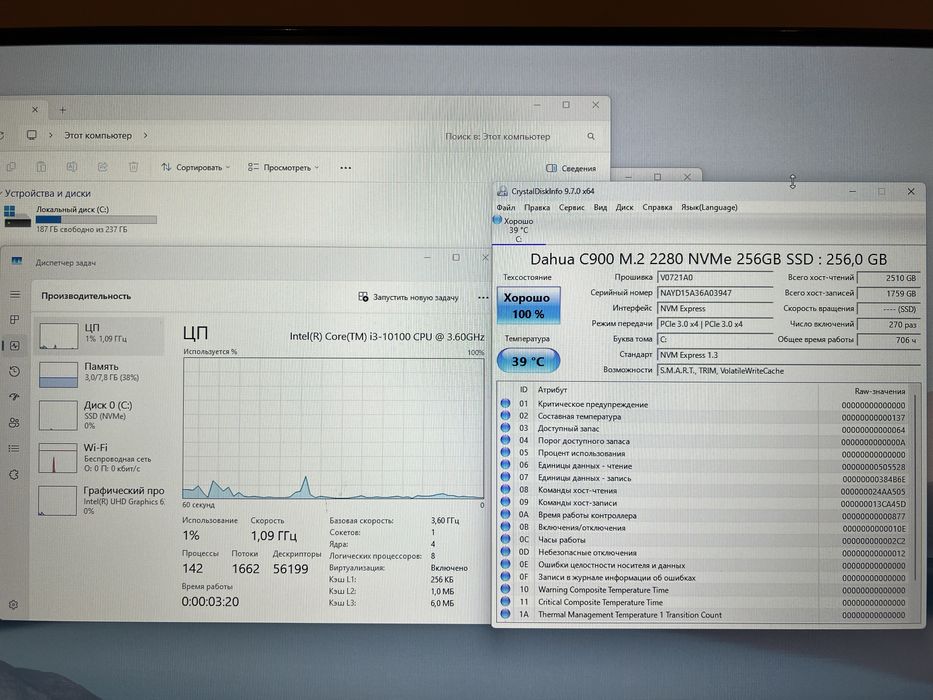
Task: Close the current Explorer tab
Action: [x=35, y=110]
